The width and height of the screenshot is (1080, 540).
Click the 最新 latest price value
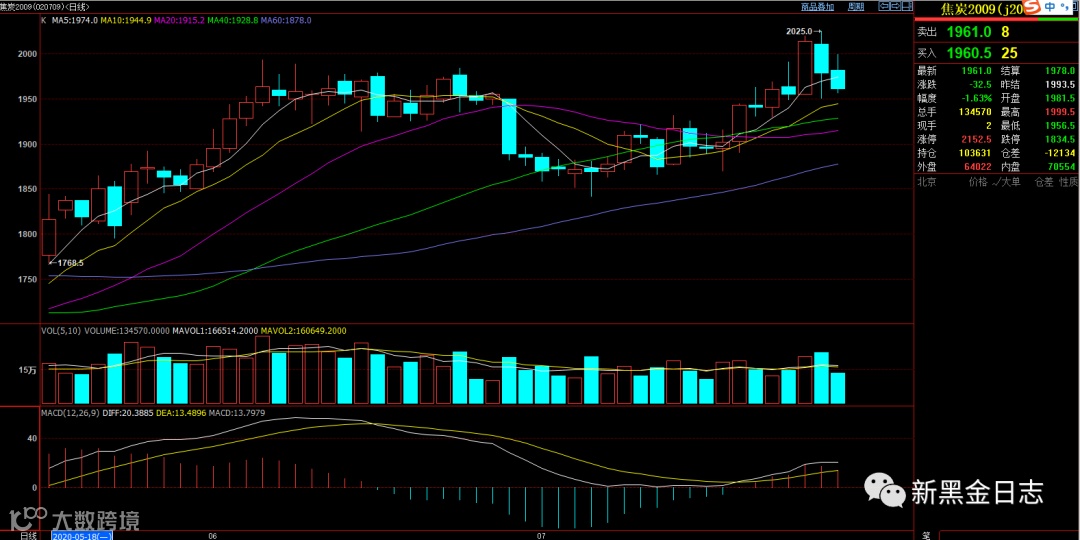tap(977, 71)
